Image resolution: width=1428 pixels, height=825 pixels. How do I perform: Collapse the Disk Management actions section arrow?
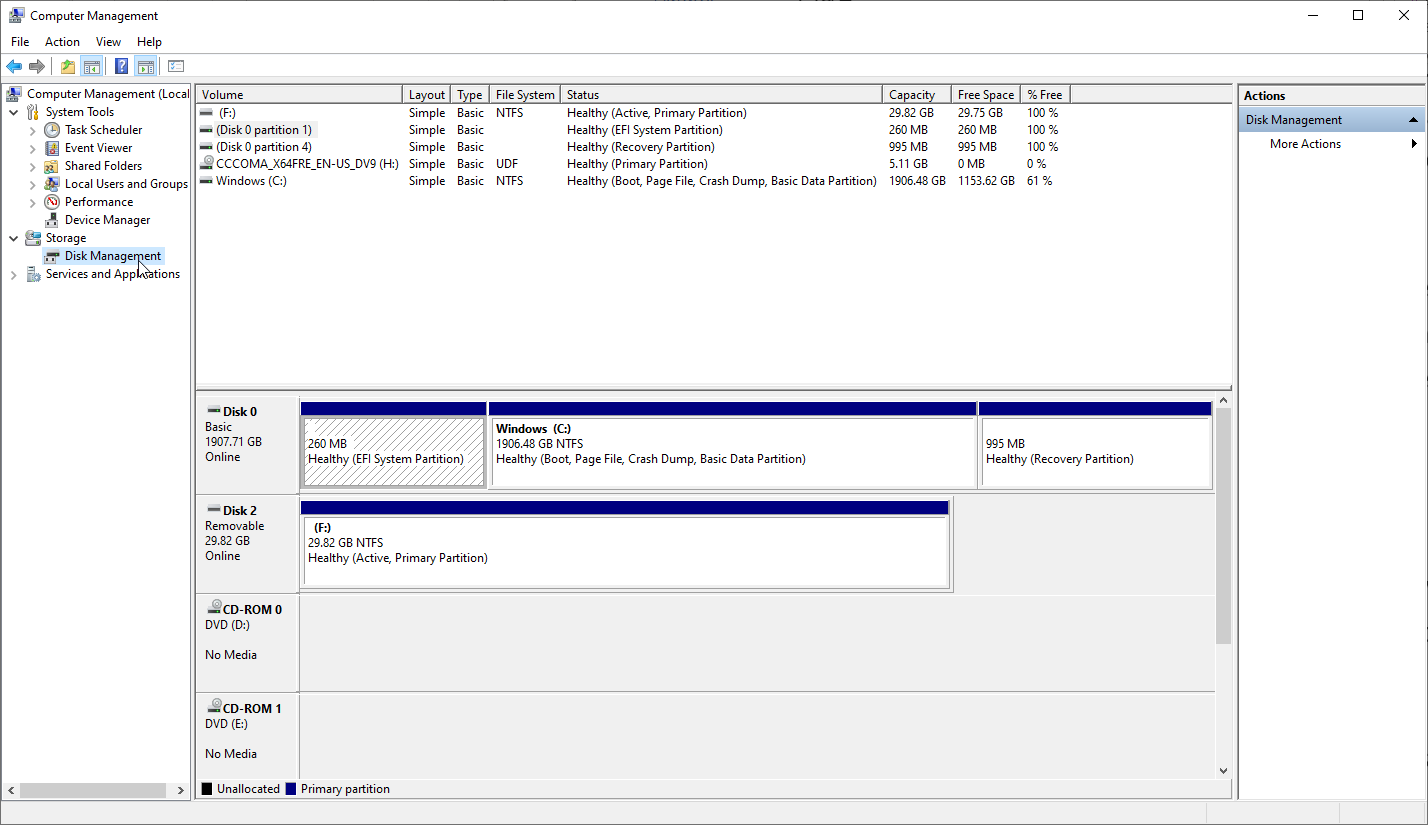pyautogui.click(x=1414, y=120)
